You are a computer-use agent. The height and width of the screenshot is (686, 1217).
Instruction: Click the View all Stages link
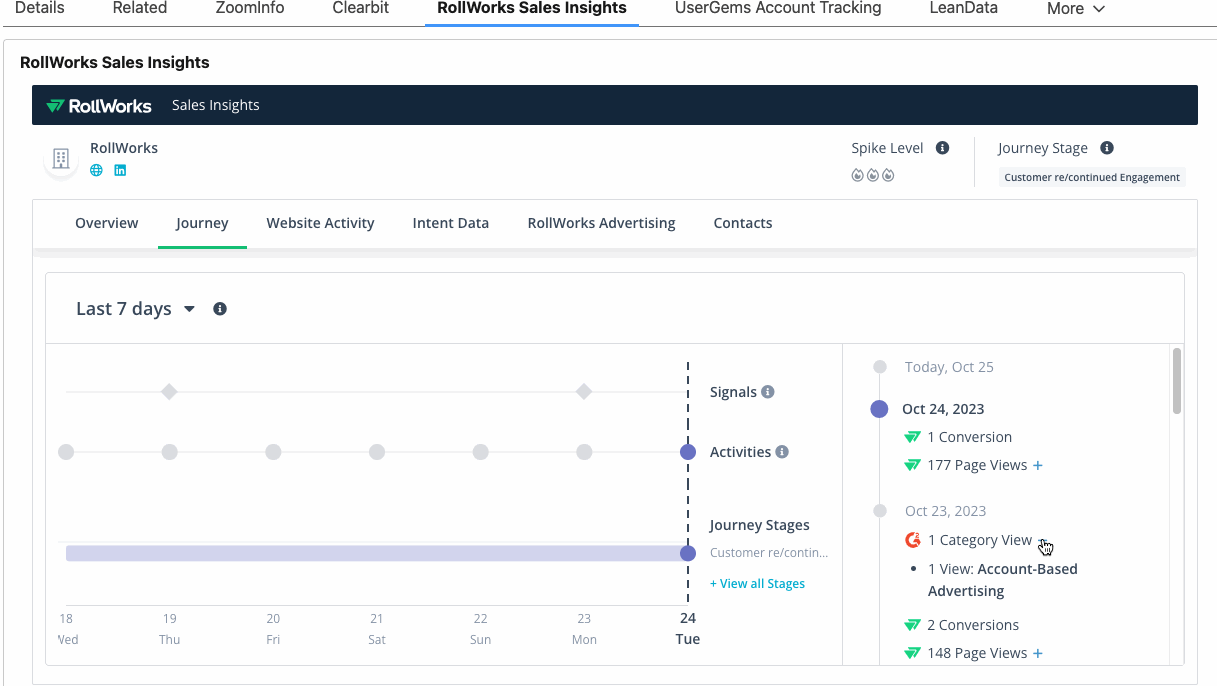(757, 584)
